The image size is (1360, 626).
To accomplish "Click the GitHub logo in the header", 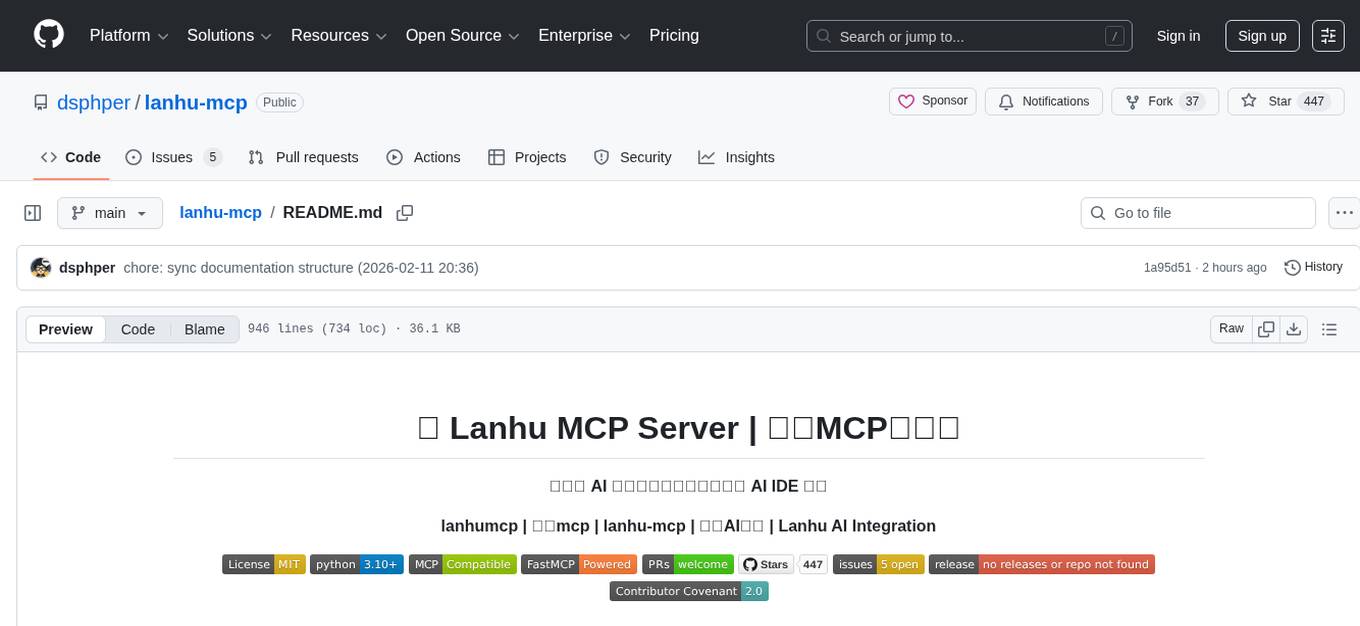I will coord(48,34).
